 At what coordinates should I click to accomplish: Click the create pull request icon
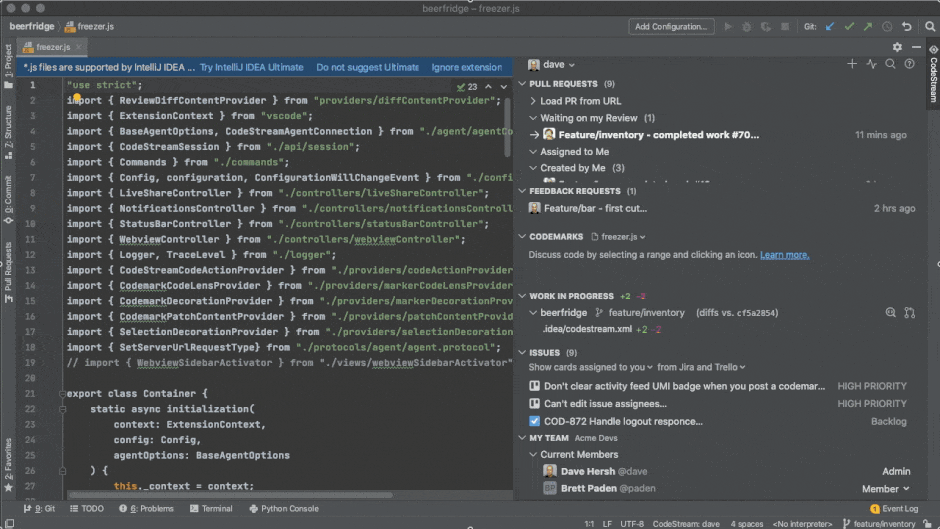point(909,312)
